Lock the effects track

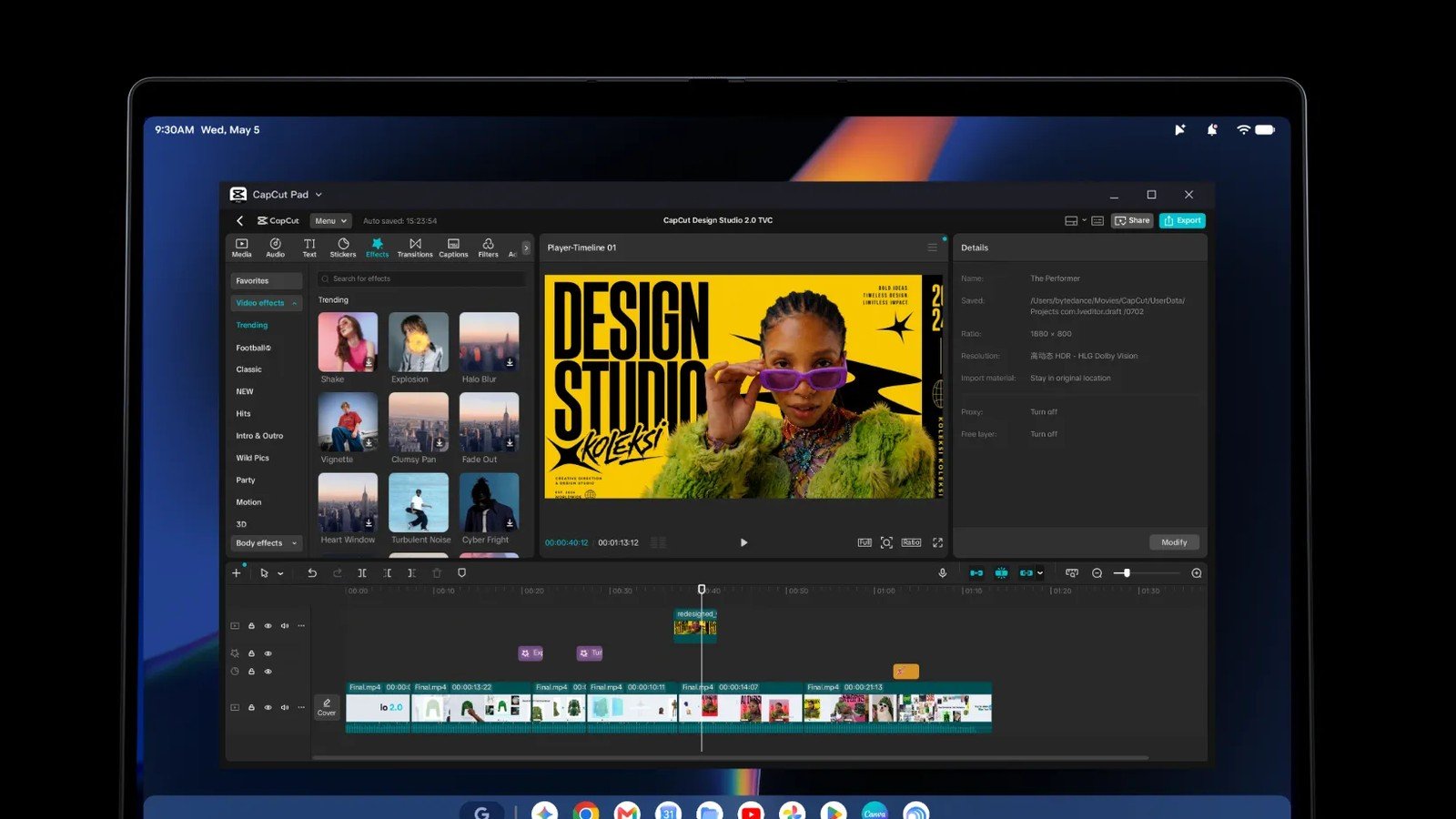251,653
